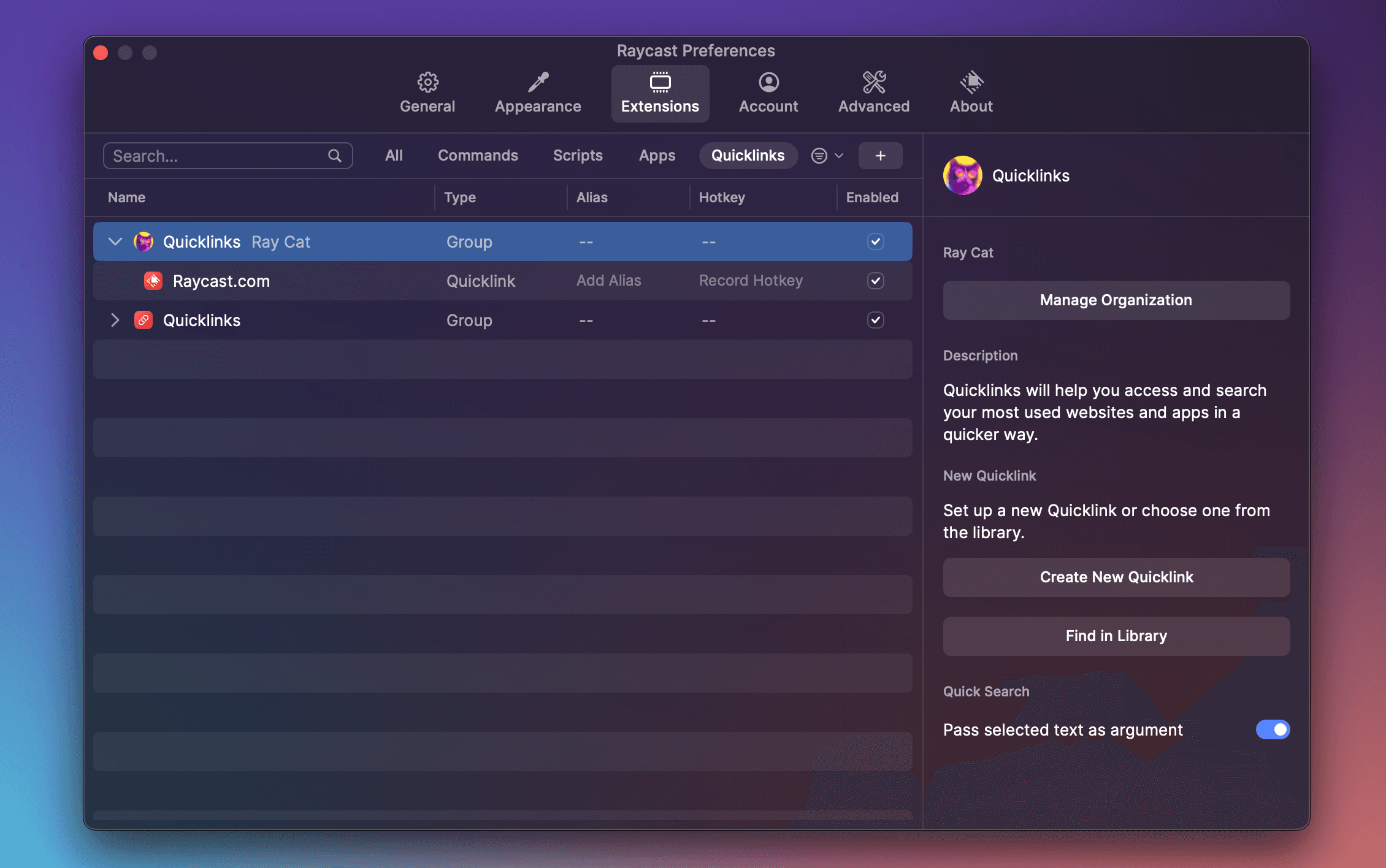Open Account settings via person icon

pyautogui.click(x=768, y=82)
